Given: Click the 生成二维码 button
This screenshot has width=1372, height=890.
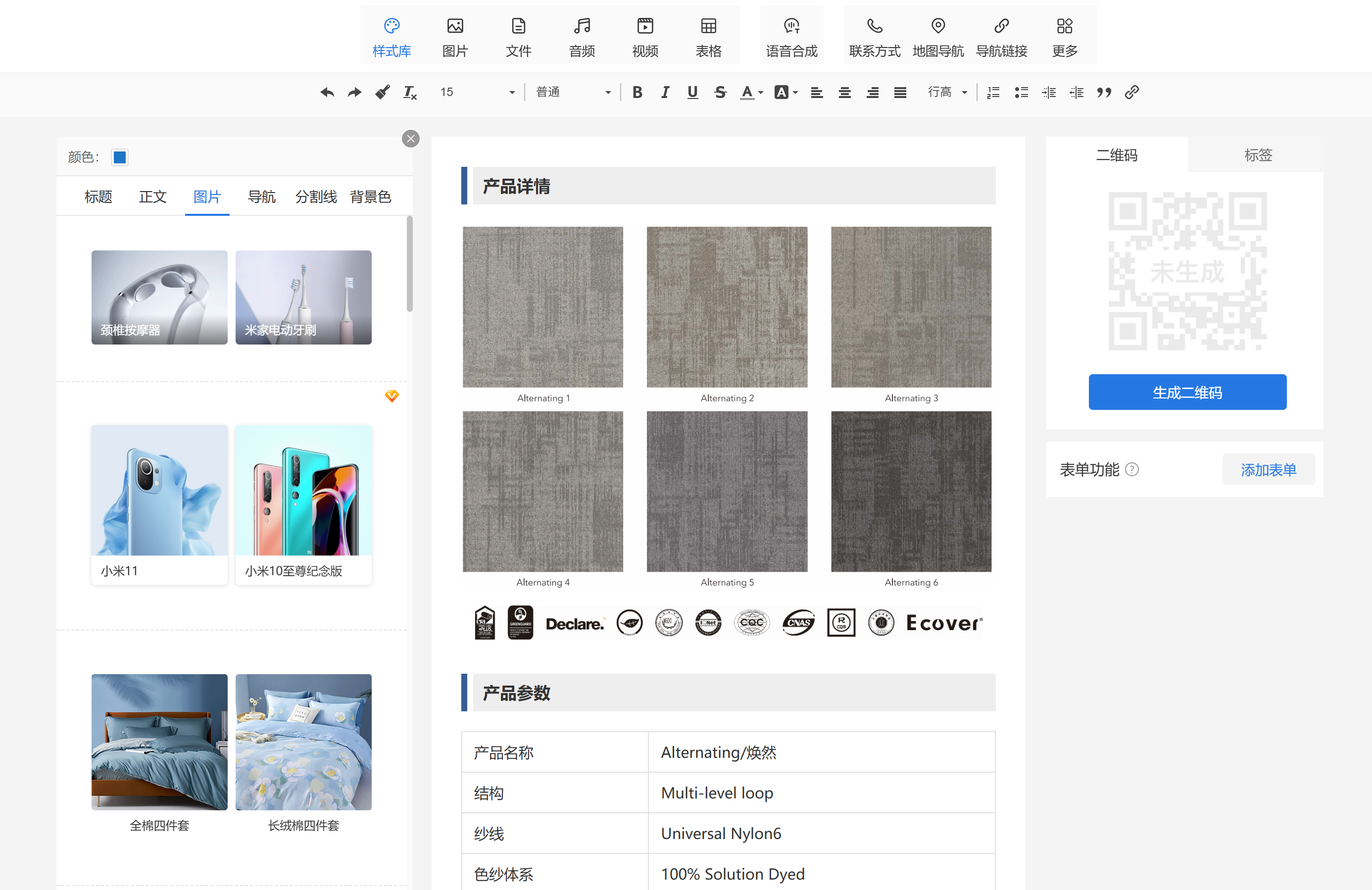Looking at the screenshot, I should (x=1187, y=392).
